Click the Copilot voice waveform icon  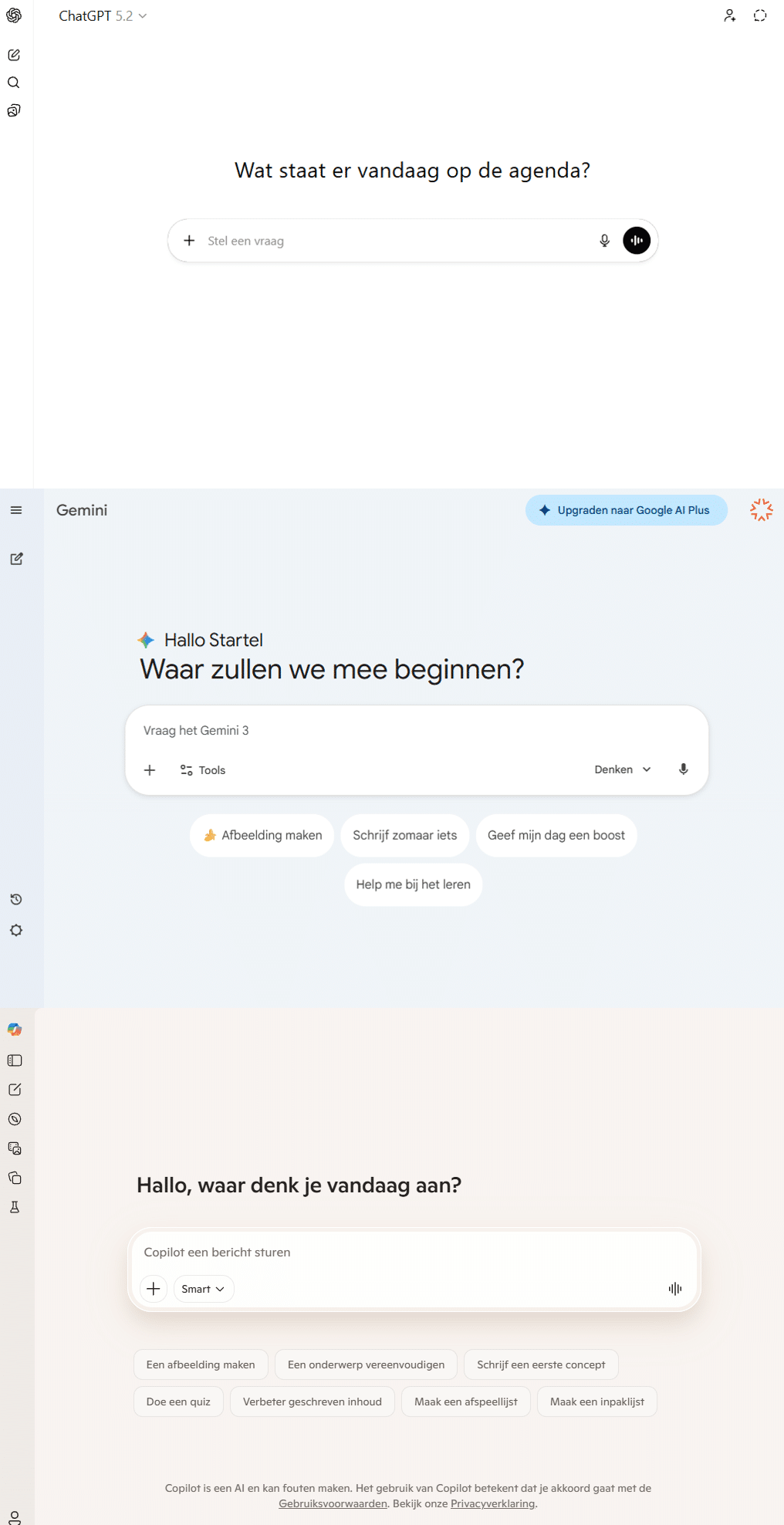675,1288
